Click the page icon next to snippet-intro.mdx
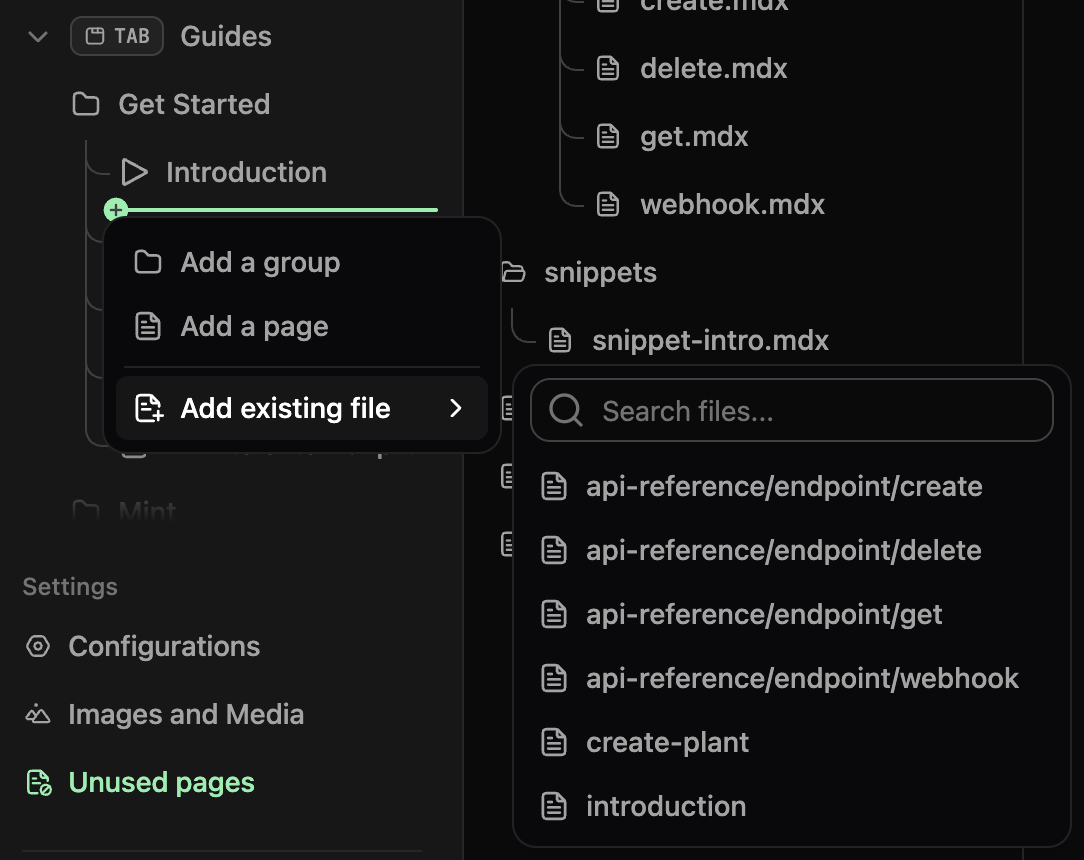The image size is (1084, 860). (561, 340)
